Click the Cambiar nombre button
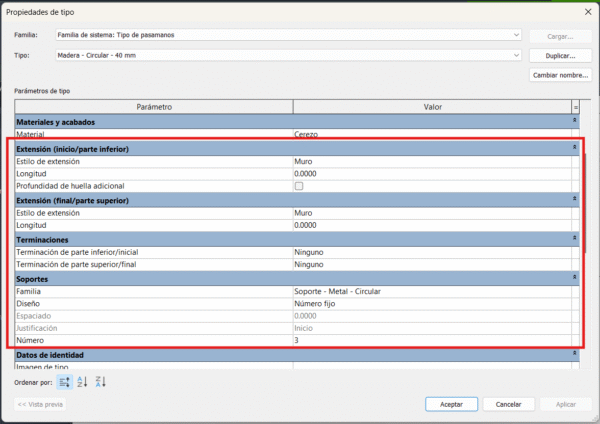600x424 pixels. click(557, 75)
